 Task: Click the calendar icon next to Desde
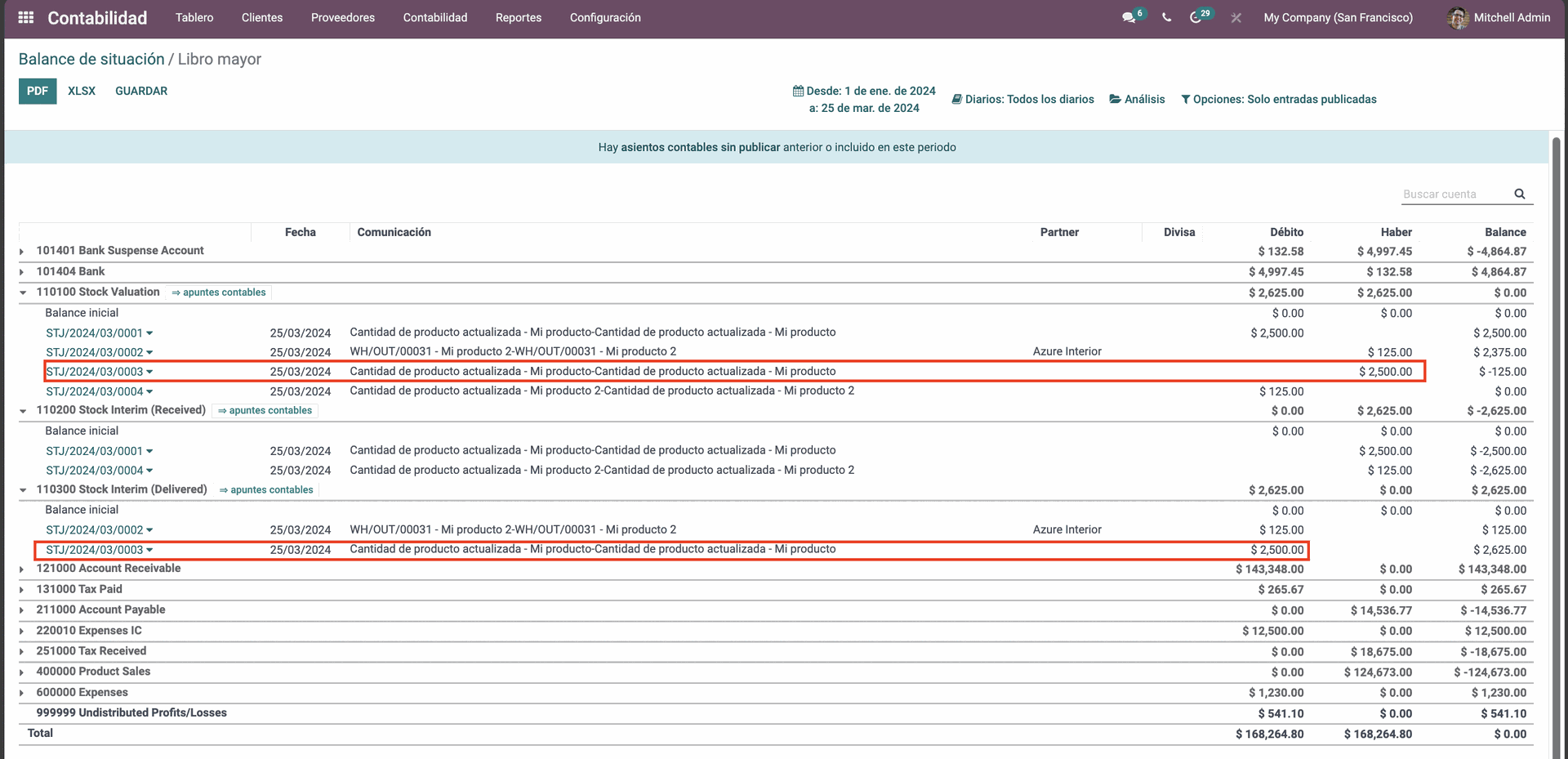tap(798, 91)
